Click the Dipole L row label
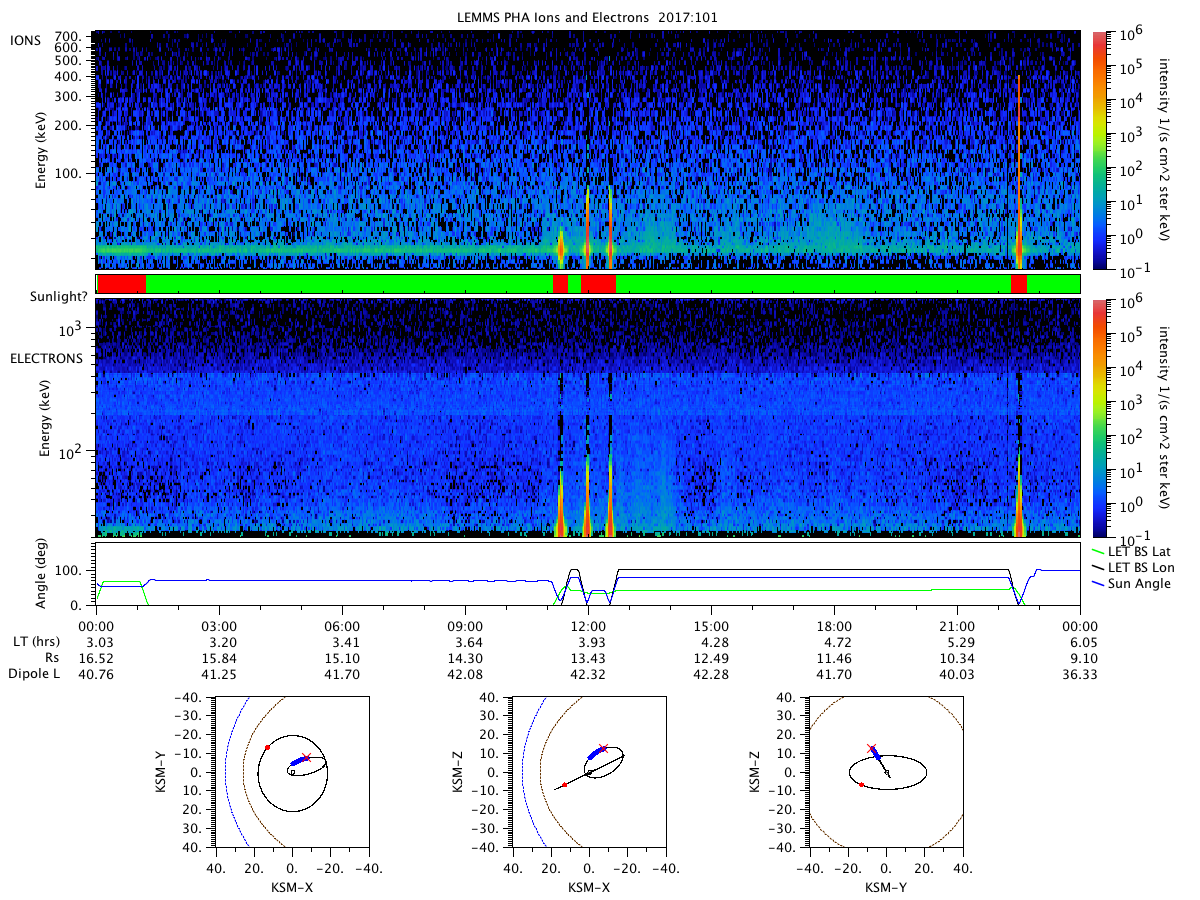The height and width of the screenshot is (900, 1200). [x=36, y=675]
